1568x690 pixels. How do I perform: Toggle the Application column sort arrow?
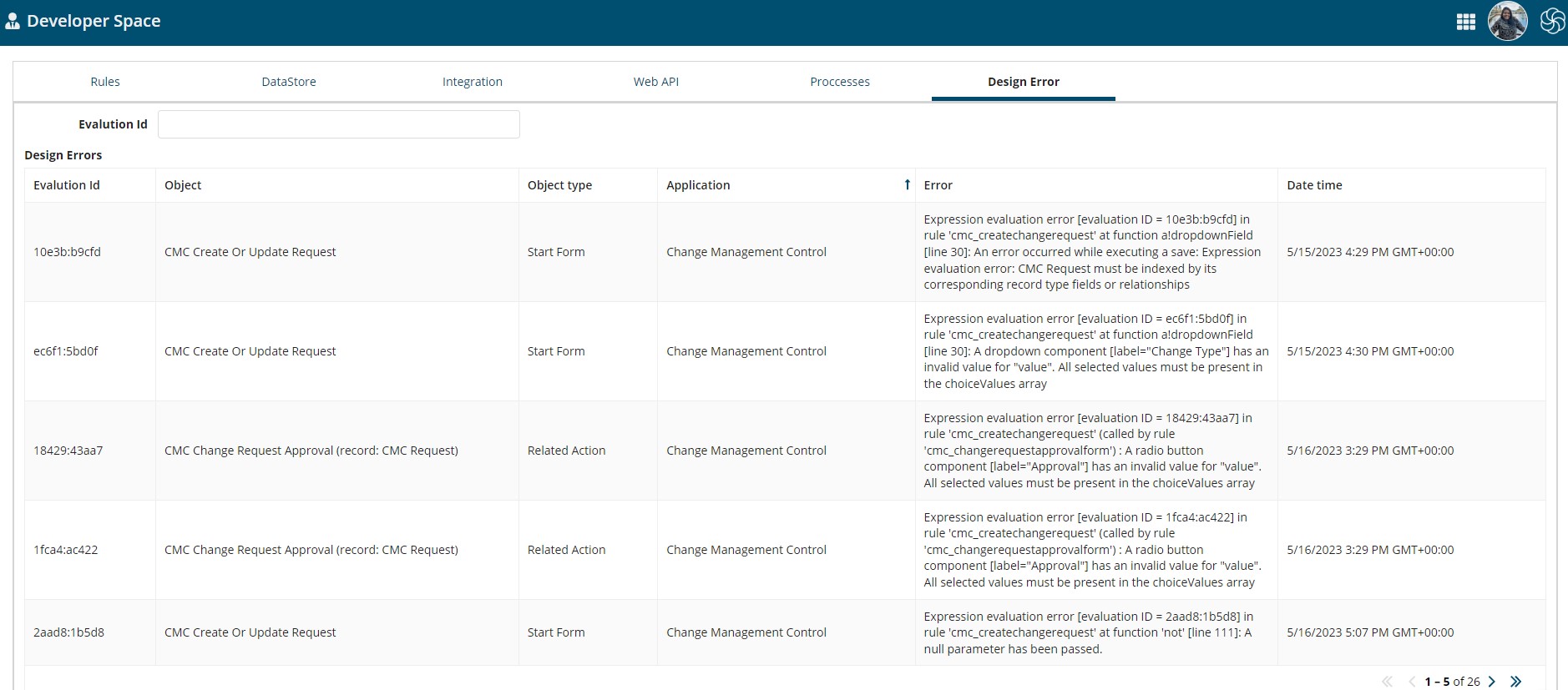[907, 185]
